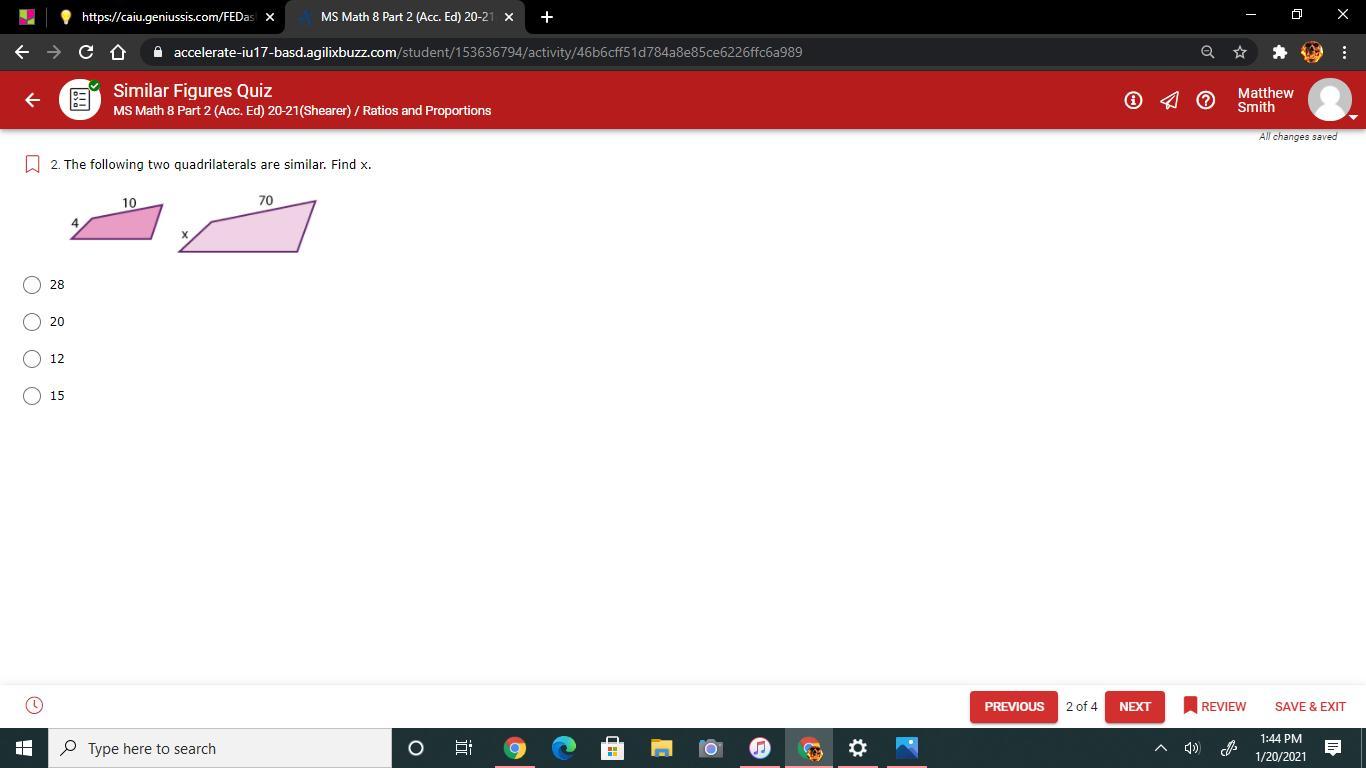Open the REVIEW page
Viewport: 1366px width, 768px height.
click(x=1214, y=706)
